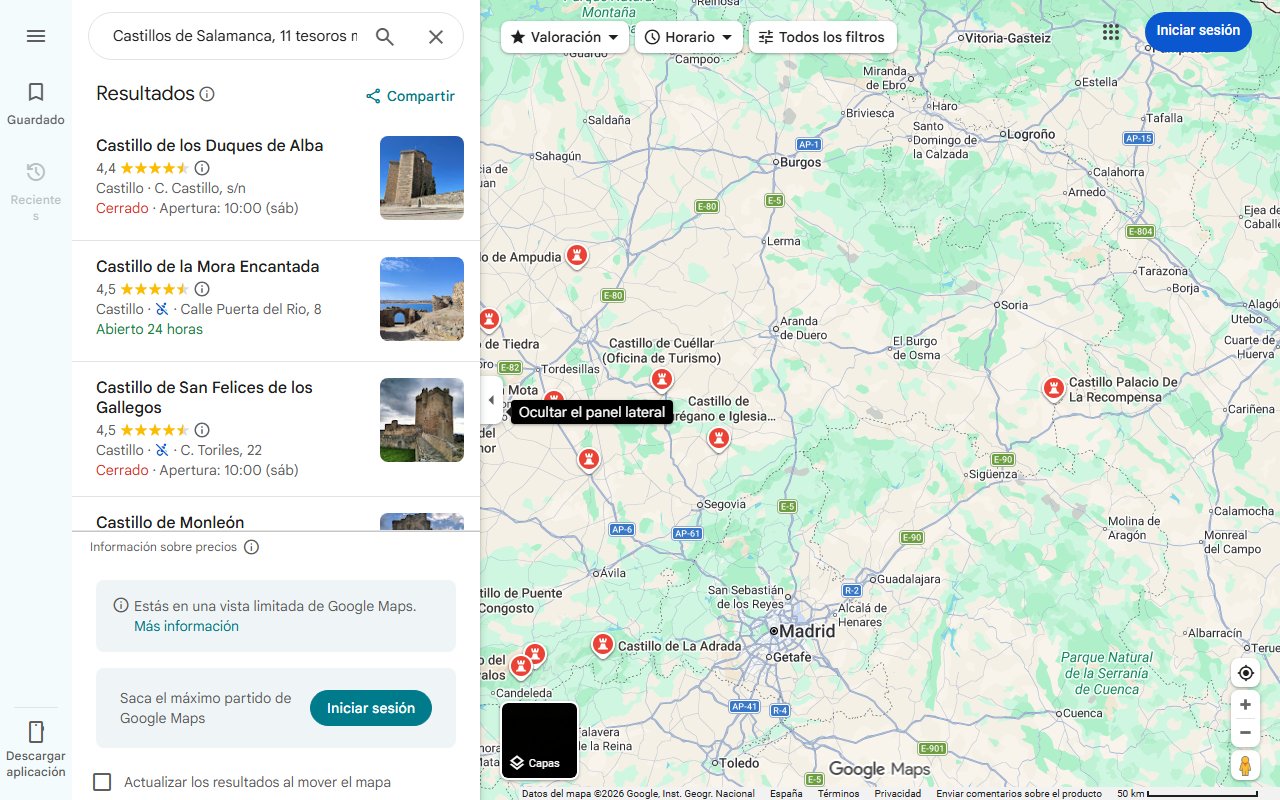Screen dimensions: 1280x800
Task: Open the Valoración filter dropdown
Action: point(563,37)
